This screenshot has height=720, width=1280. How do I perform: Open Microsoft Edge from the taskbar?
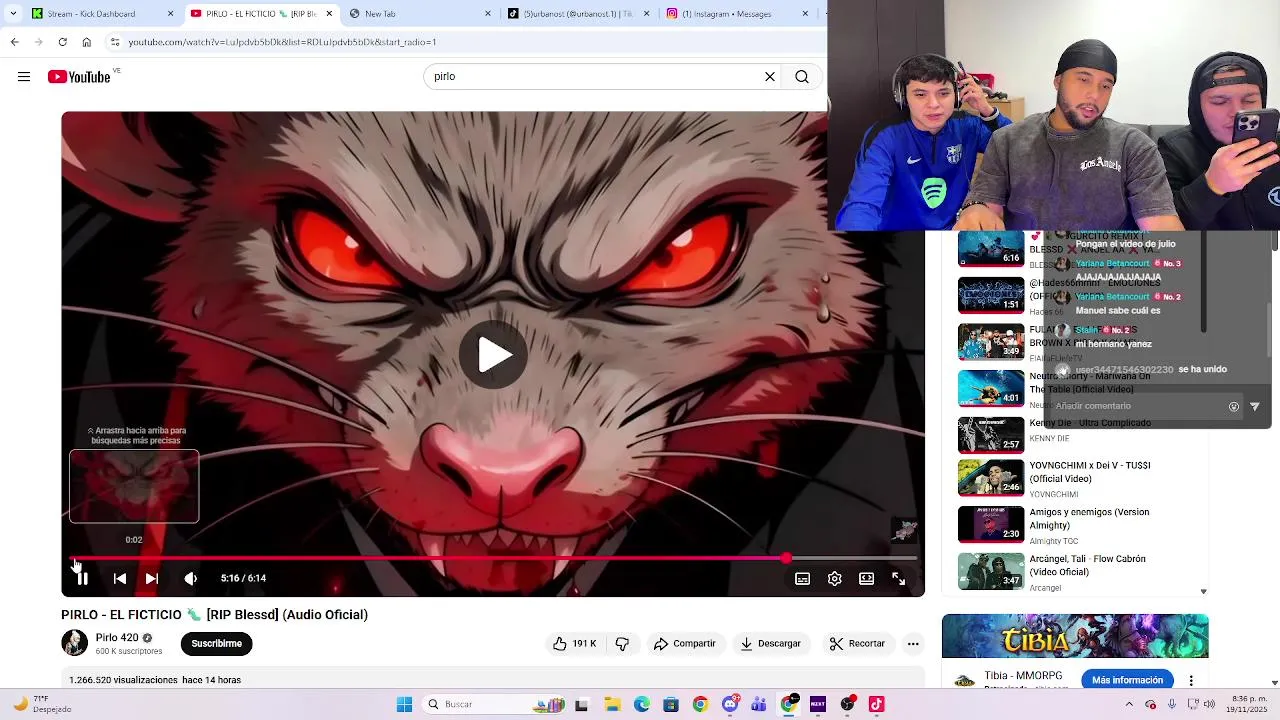(x=641, y=704)
